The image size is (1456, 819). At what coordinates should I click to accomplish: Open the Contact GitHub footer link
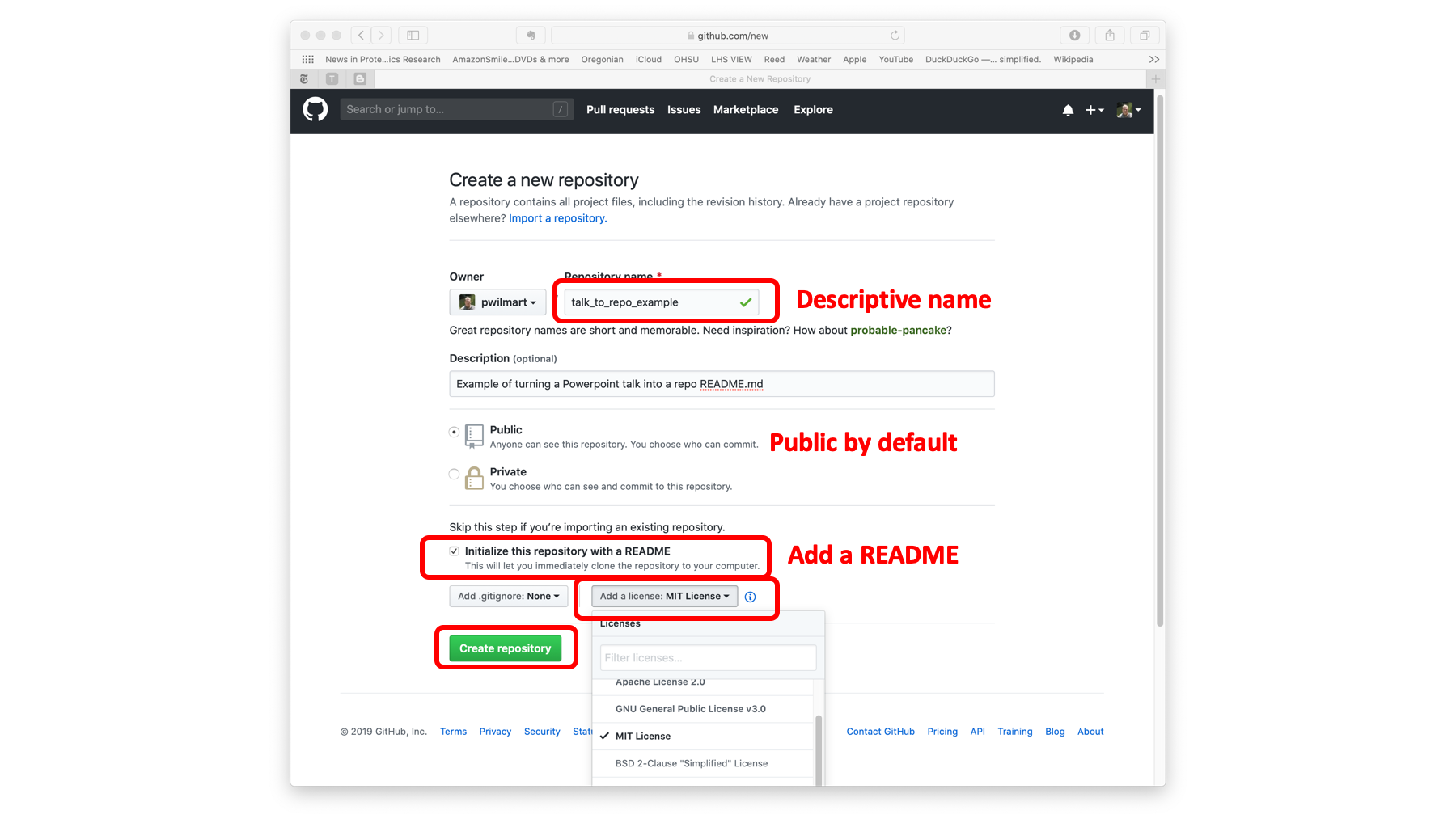880,732
